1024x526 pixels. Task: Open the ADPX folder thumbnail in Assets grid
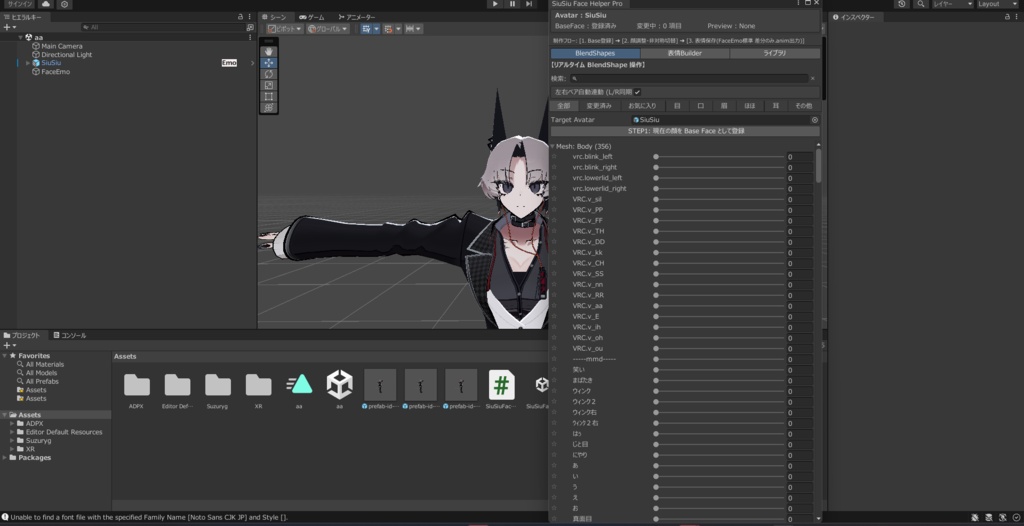(136, 385)
